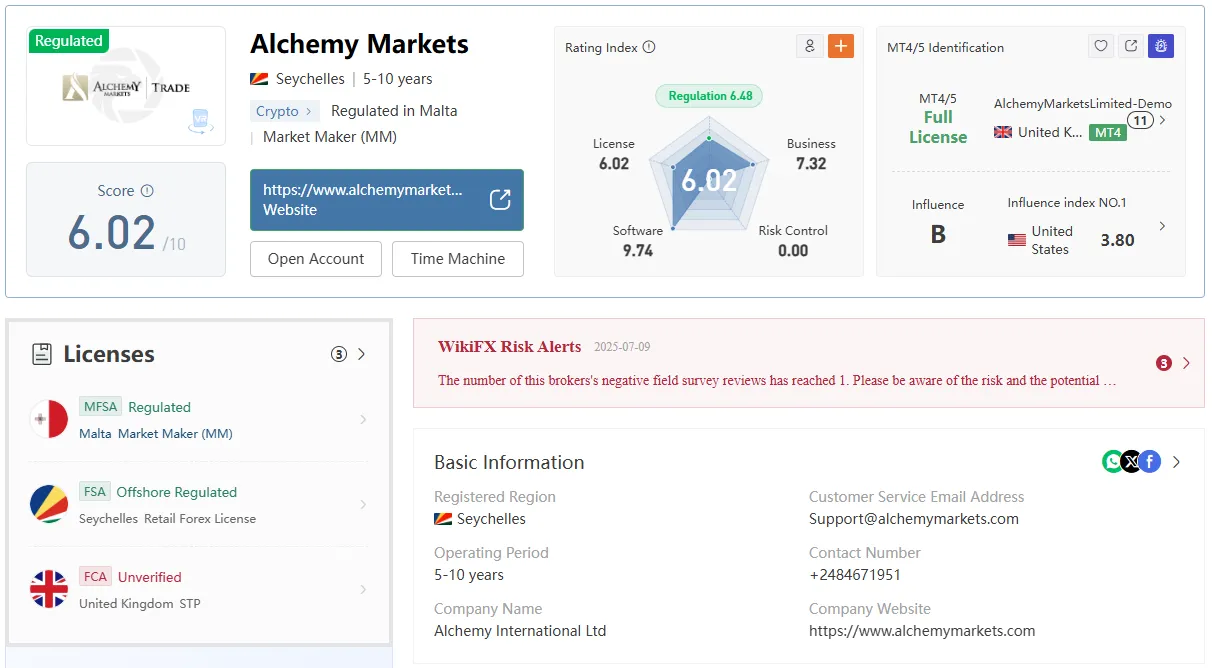Click the Alchemy International Ltd company name

(x=520, y=631)
